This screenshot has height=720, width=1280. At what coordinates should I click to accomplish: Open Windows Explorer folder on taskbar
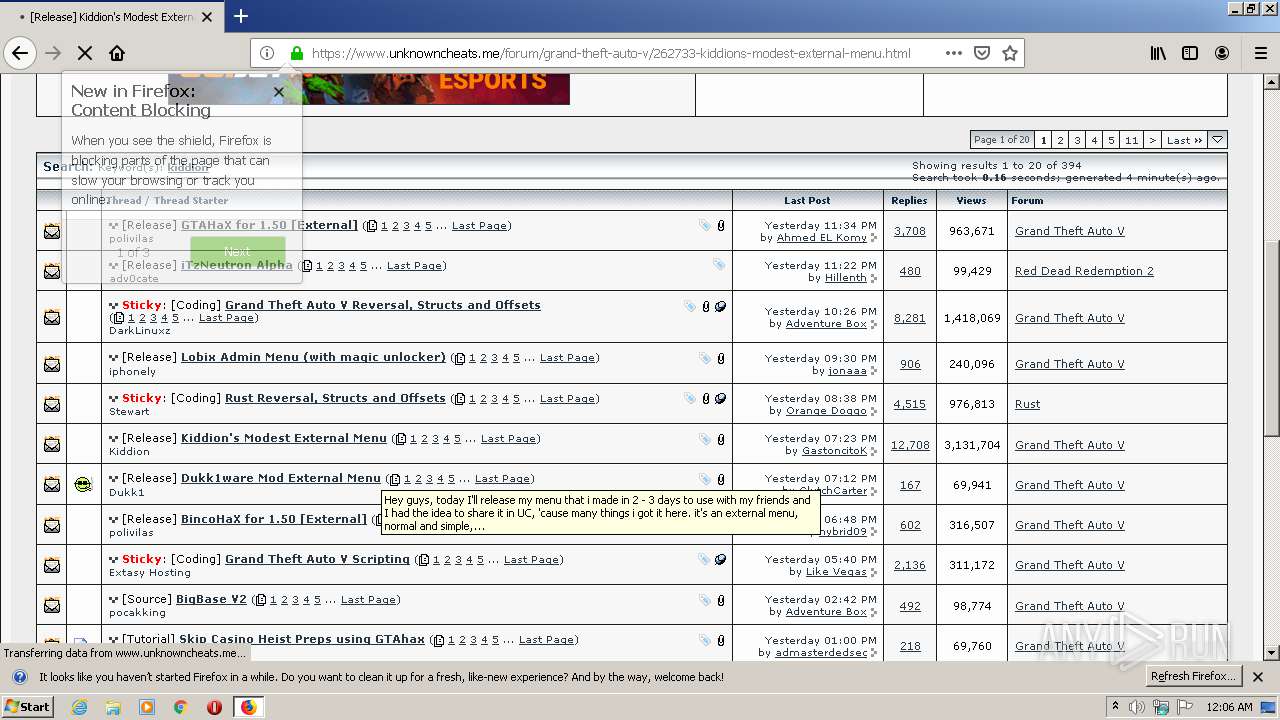[113, 707]
